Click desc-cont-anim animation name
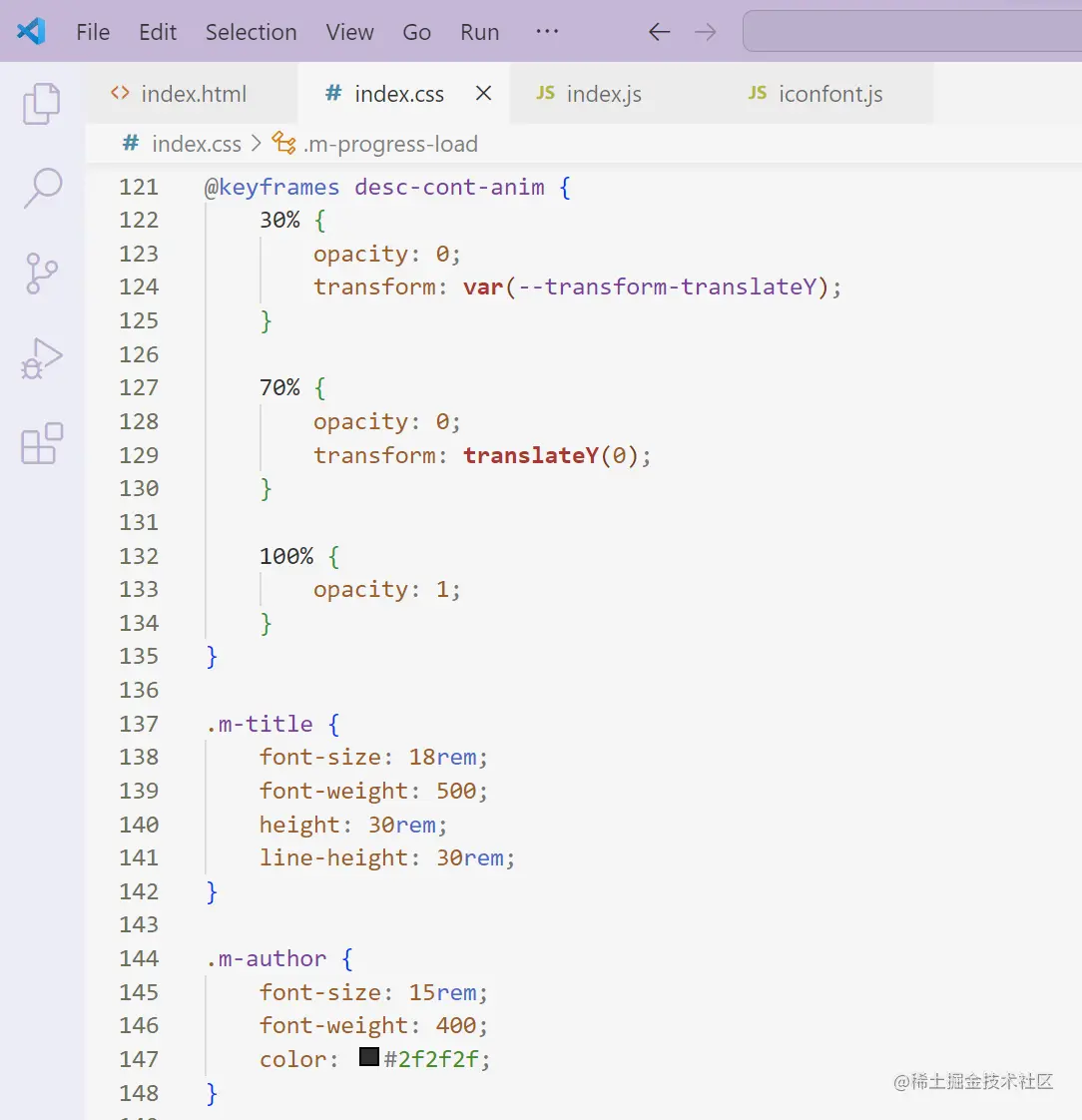Viewport: 1082px width, 1120px height. point(449,187)
